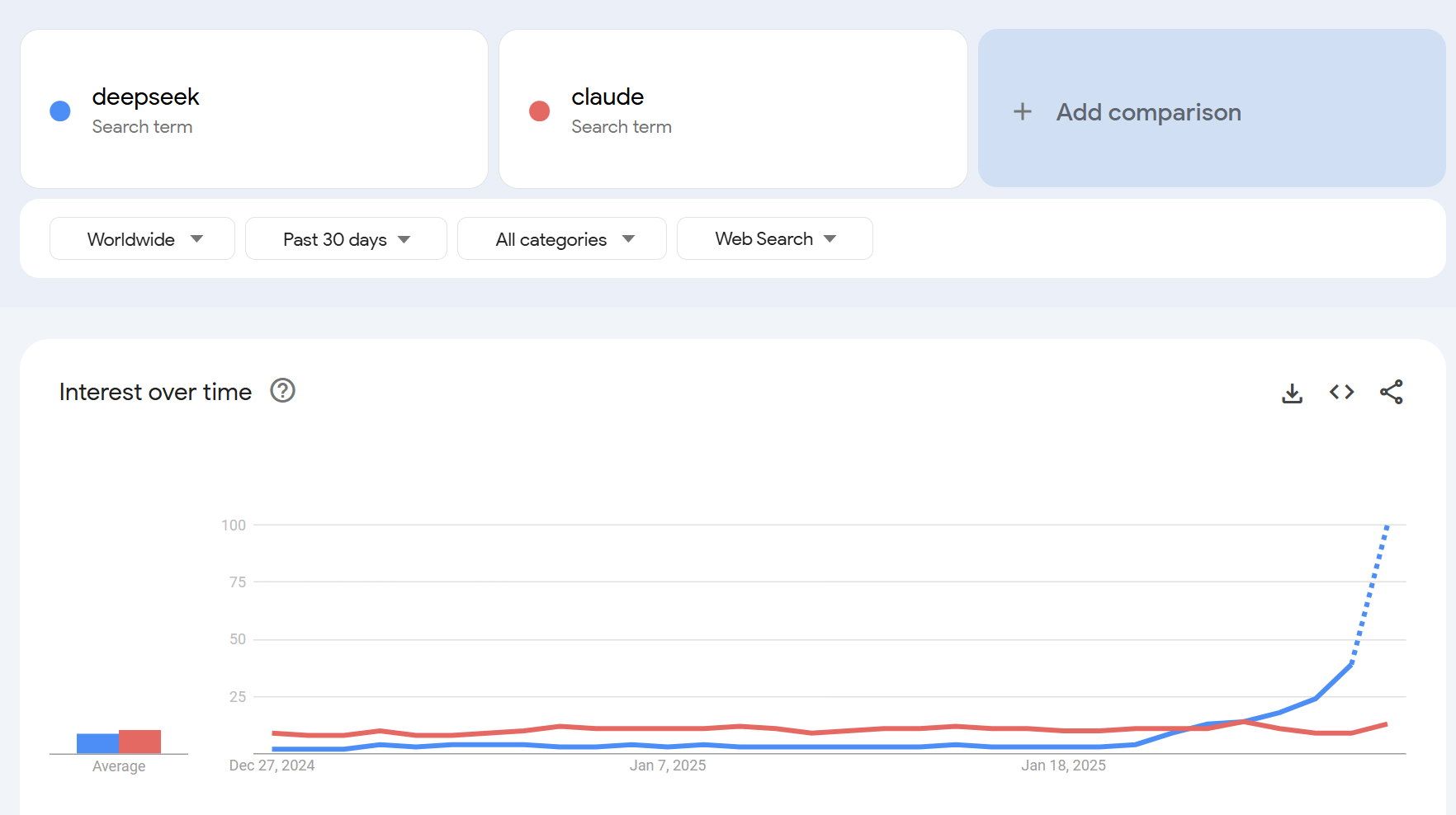This screenshot has width=1456, height=815.
Task: Open the embed code icon
Action: pyautogui.click(x=1341, y=392)
